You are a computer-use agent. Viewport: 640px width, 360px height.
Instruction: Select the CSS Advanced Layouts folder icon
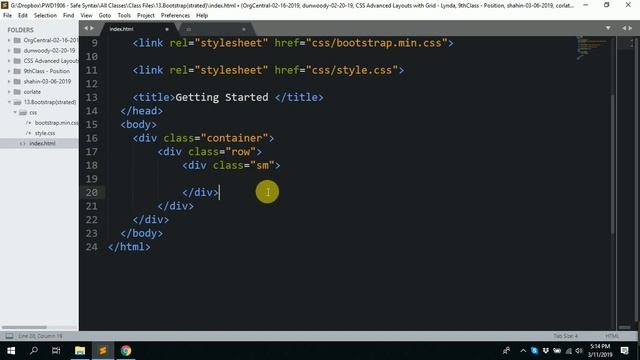pyautogui.click(x=17, y=61)
